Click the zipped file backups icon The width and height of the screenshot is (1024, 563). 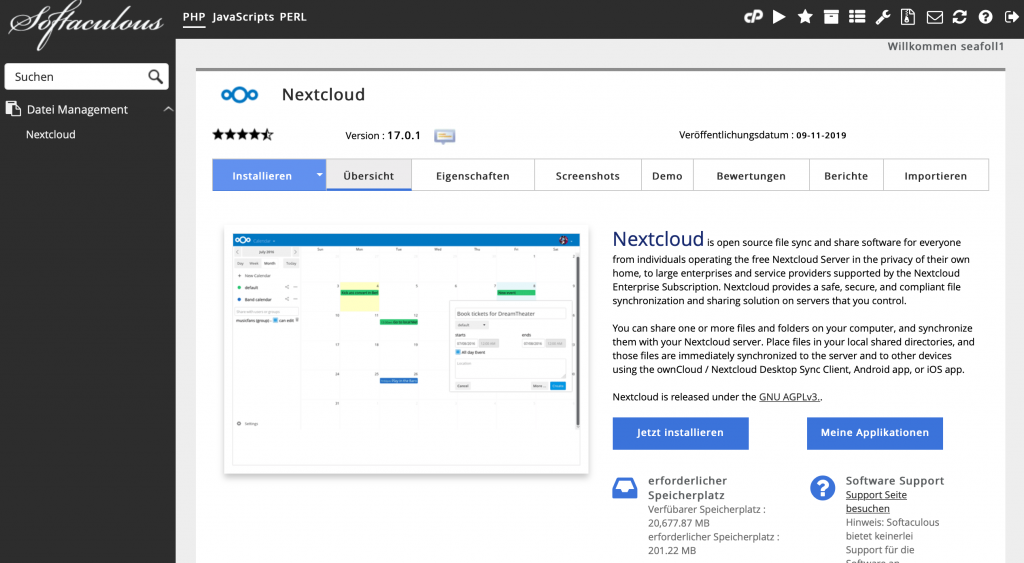908,17
